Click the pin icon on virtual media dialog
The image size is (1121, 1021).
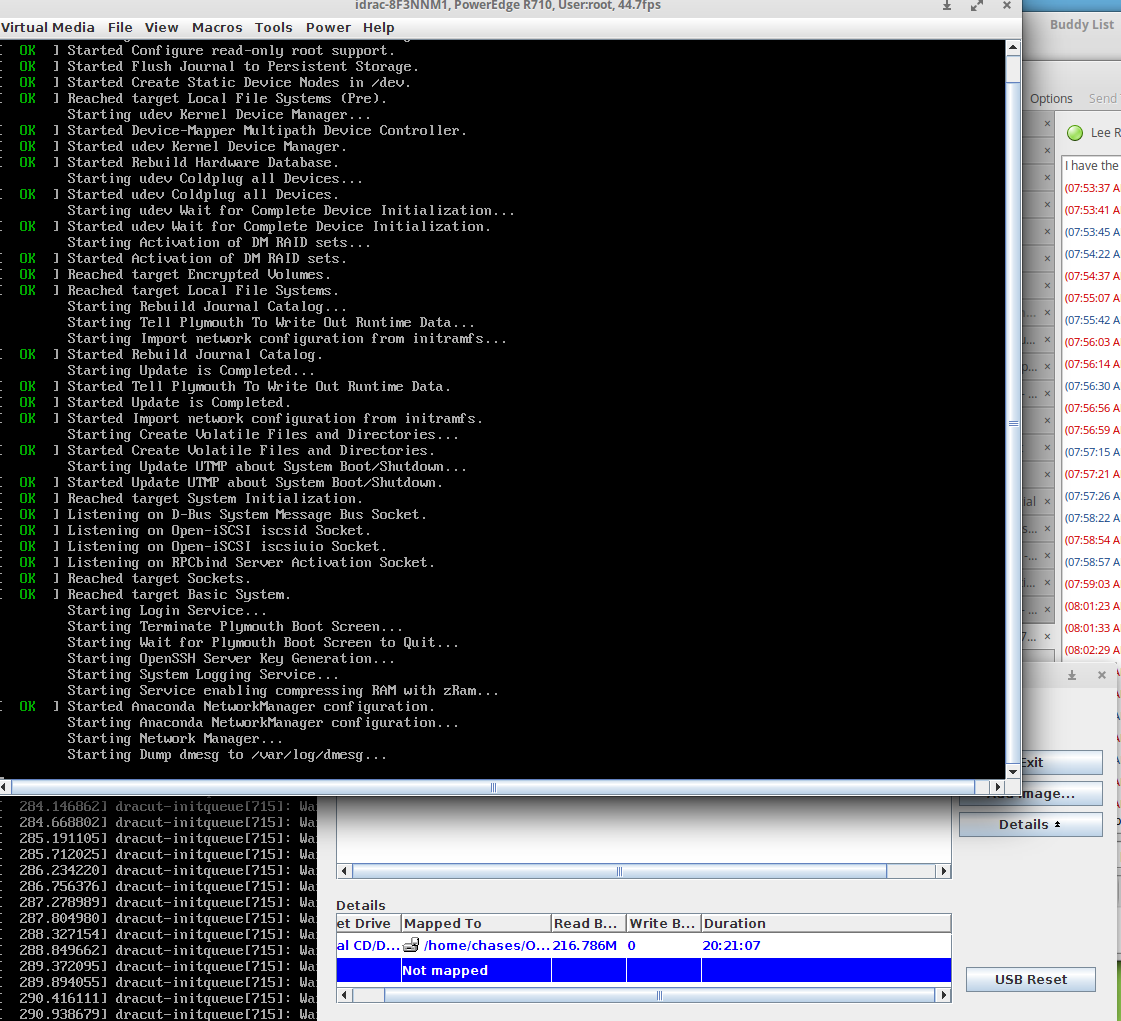coord(1072,675)
